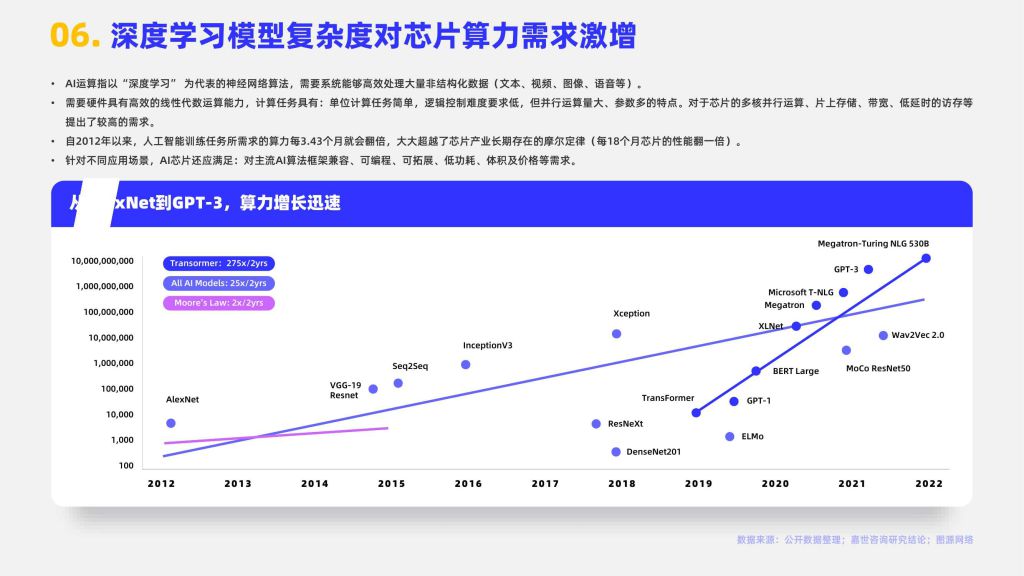Select the "GPT-1" chart label

click(758, 401)
